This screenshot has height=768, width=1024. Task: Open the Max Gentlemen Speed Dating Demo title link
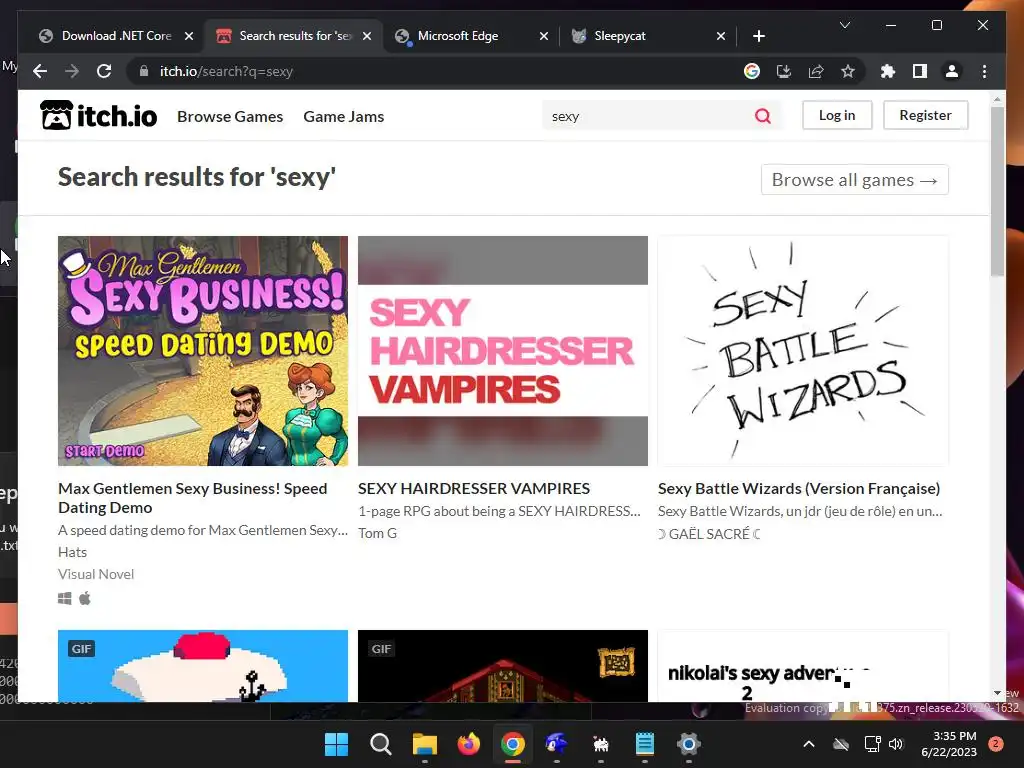[x=193, y=498]
